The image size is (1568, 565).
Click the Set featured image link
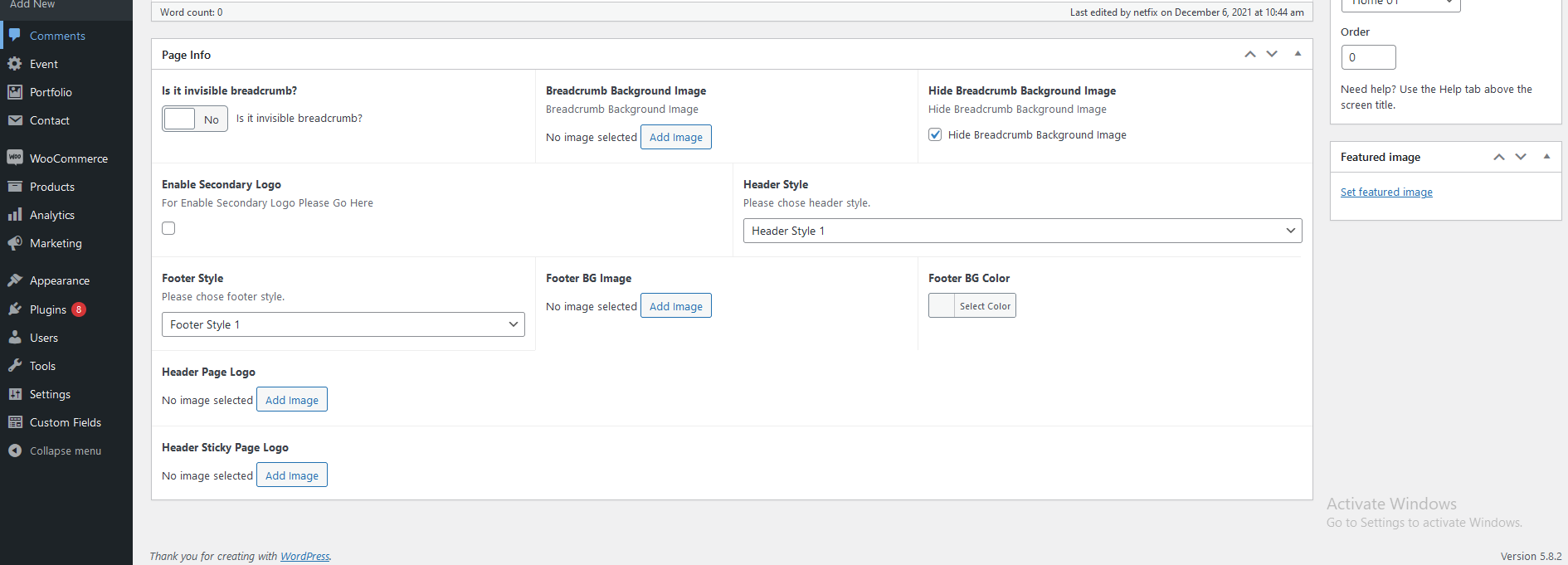[1386, 192]
